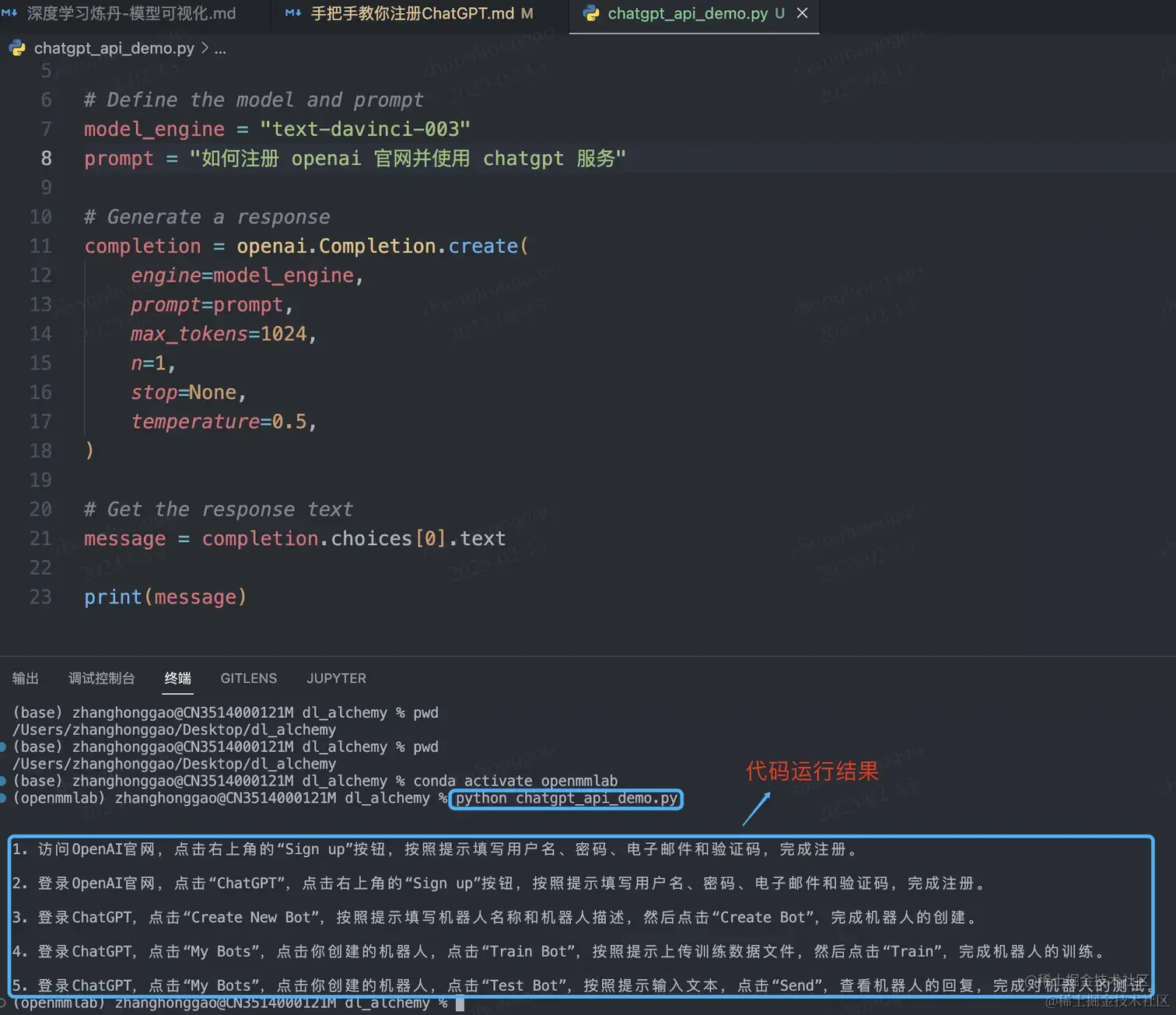
Task: Click first terminal path /Users/zhanghonggao/Desktop/dl_alchemy
Action: [174, 730]
